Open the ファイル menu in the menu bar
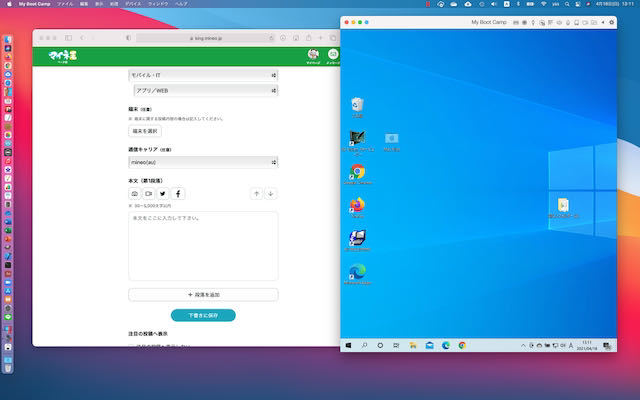The height and width of the screenshot is (400, 640). pos(66,4)
